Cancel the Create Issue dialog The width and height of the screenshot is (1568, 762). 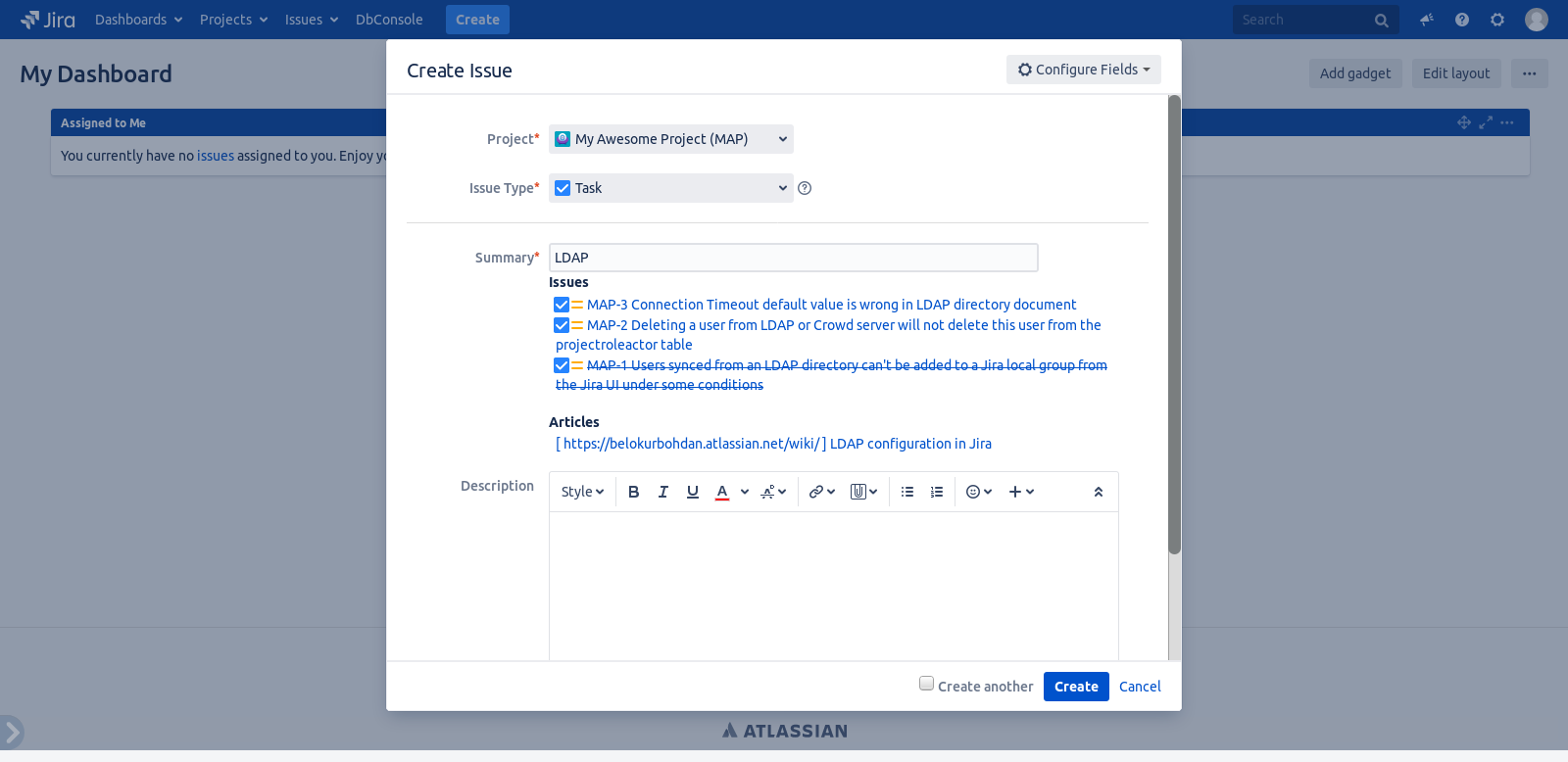click(1140, 687)
